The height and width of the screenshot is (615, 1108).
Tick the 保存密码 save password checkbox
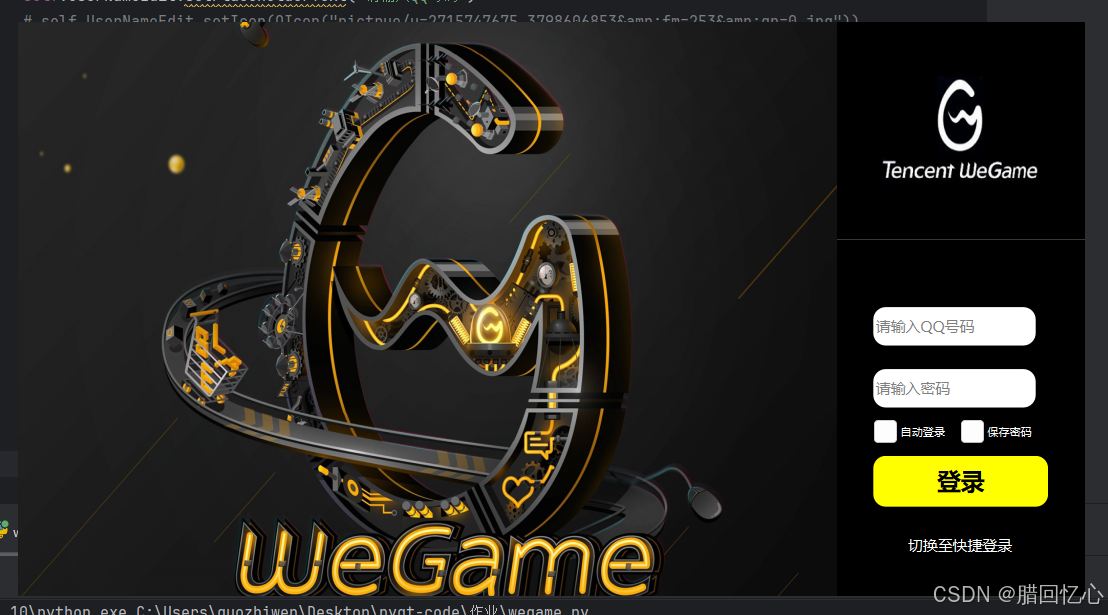[x=972, y=431]
